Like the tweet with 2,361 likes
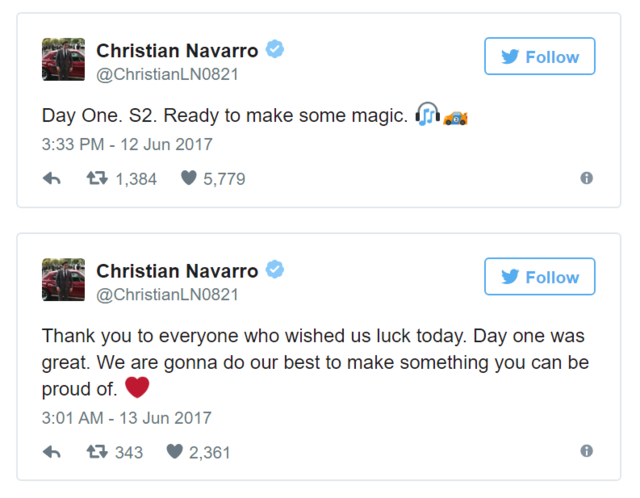 click(175, 452)
